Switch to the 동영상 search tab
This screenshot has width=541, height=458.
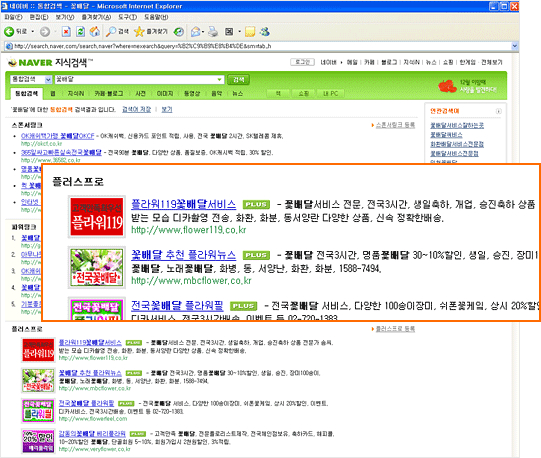pyautogui.click(x=192, y=94)
